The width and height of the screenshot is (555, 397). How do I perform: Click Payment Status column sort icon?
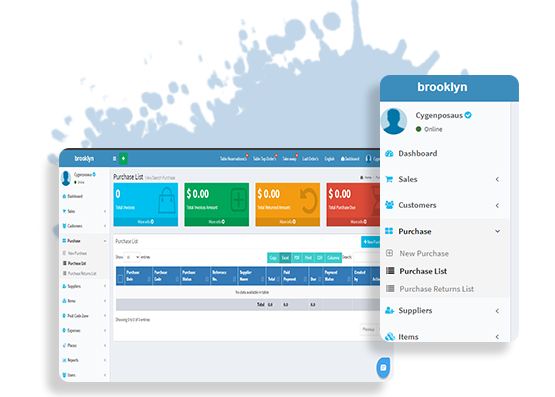click(x=349, y=279)
